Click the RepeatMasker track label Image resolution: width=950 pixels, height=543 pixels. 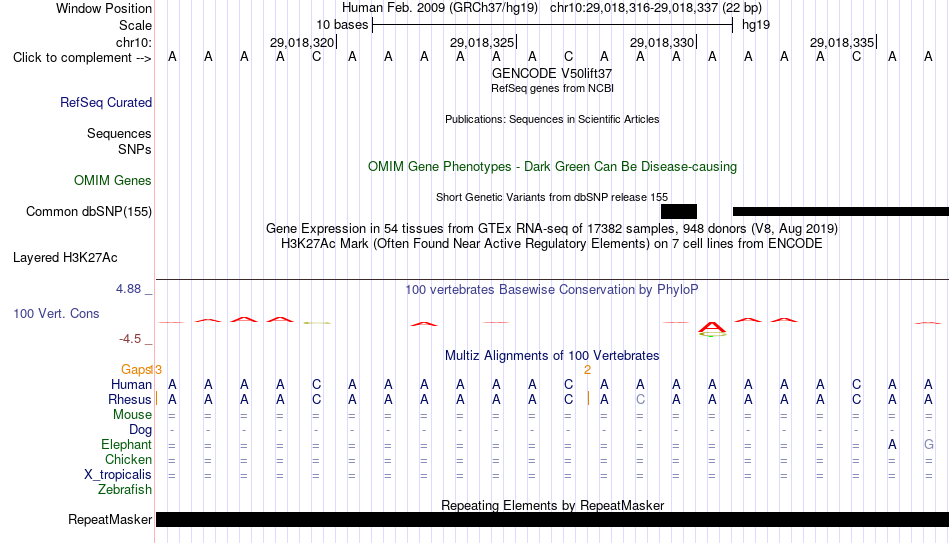[x=110, y=519]
